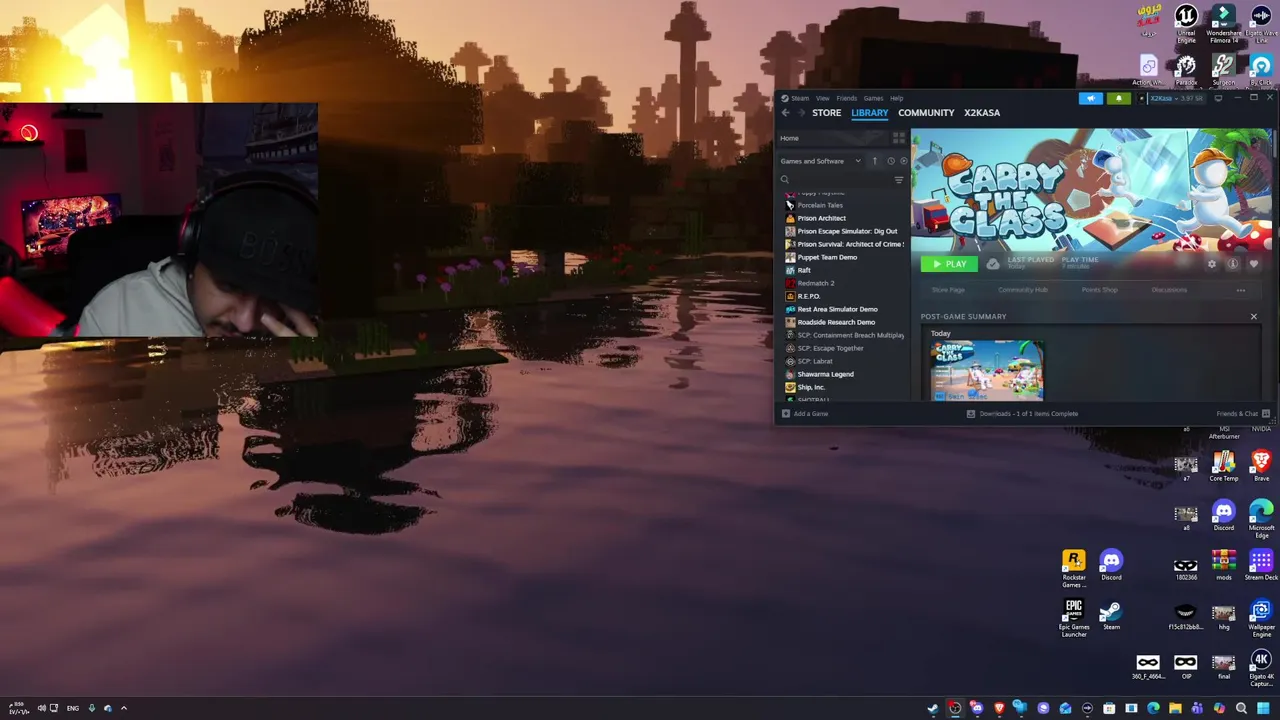Open the Friends menu in Steam
The height and width of the screenshot is (720, 1280).
point(846,98)
